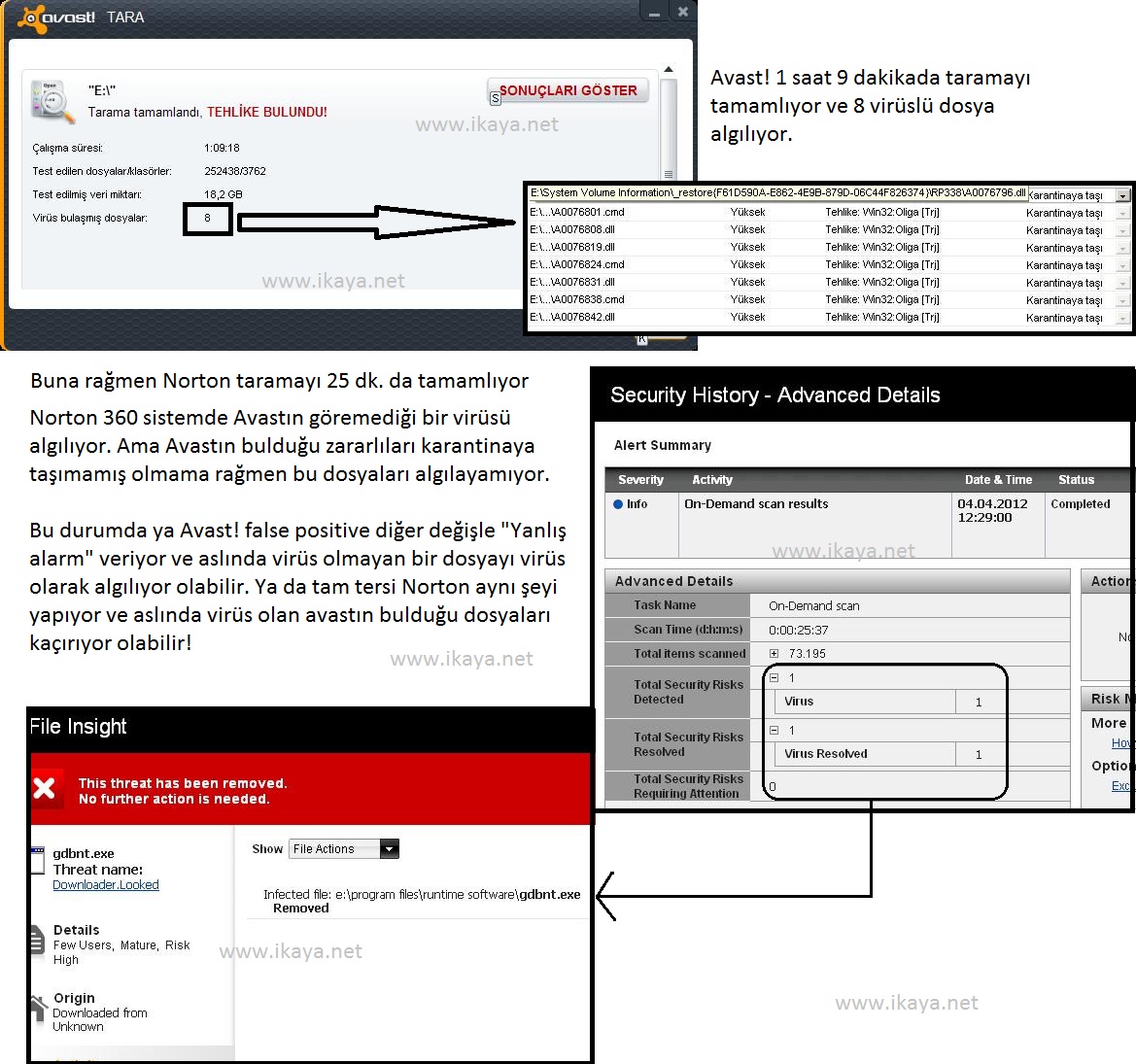Minimize the avast! TARA window
This screenshot has height=1064, width=1136.
pyautogui.click(x=653, y=13)
